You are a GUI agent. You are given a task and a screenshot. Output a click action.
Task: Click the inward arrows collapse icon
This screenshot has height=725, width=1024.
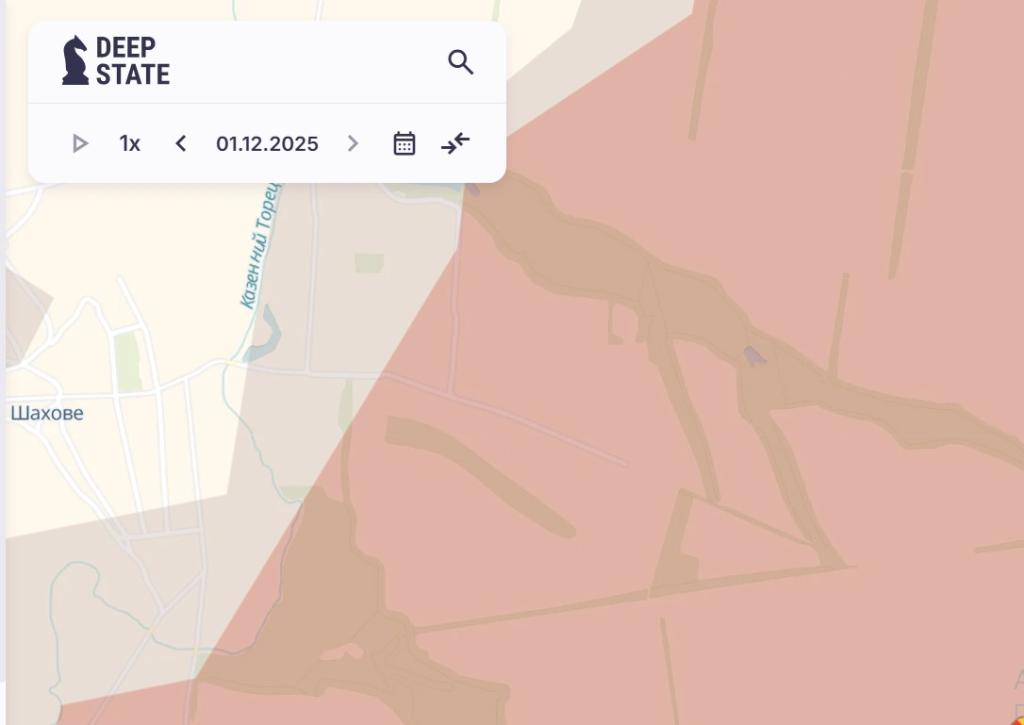(x=455, y=144)
